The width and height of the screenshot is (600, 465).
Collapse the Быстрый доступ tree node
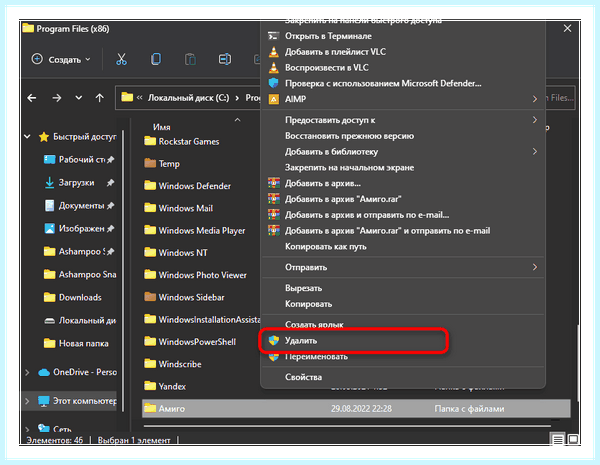pyautogui.click(x=27, y=136)
